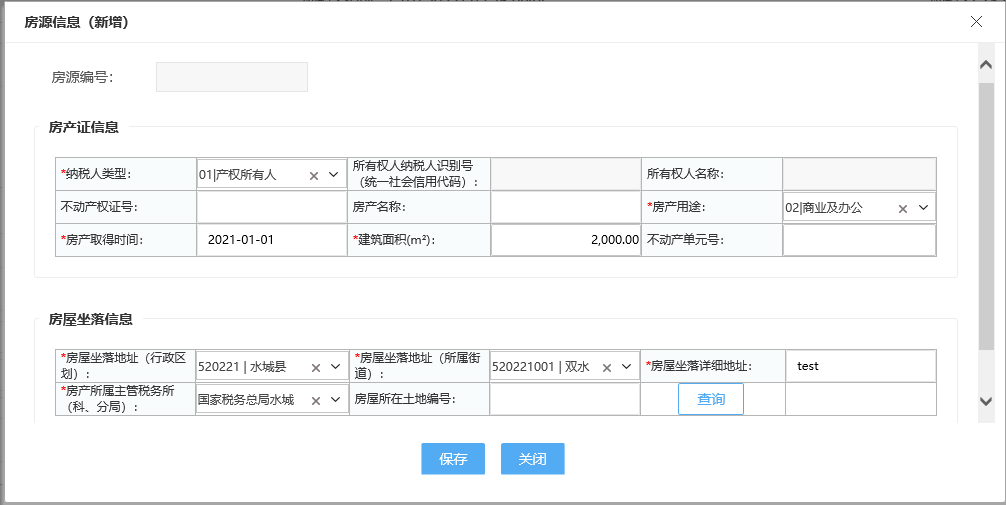This screenshot has height=505, width=1006.
Task: Expand the 主管税务所 dropdown arrow
Action: pyautogui.click(x=335, y=400)
